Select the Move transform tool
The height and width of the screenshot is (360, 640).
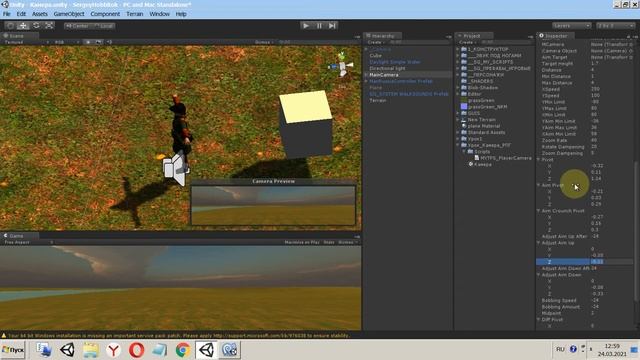(x=23, y=26)
